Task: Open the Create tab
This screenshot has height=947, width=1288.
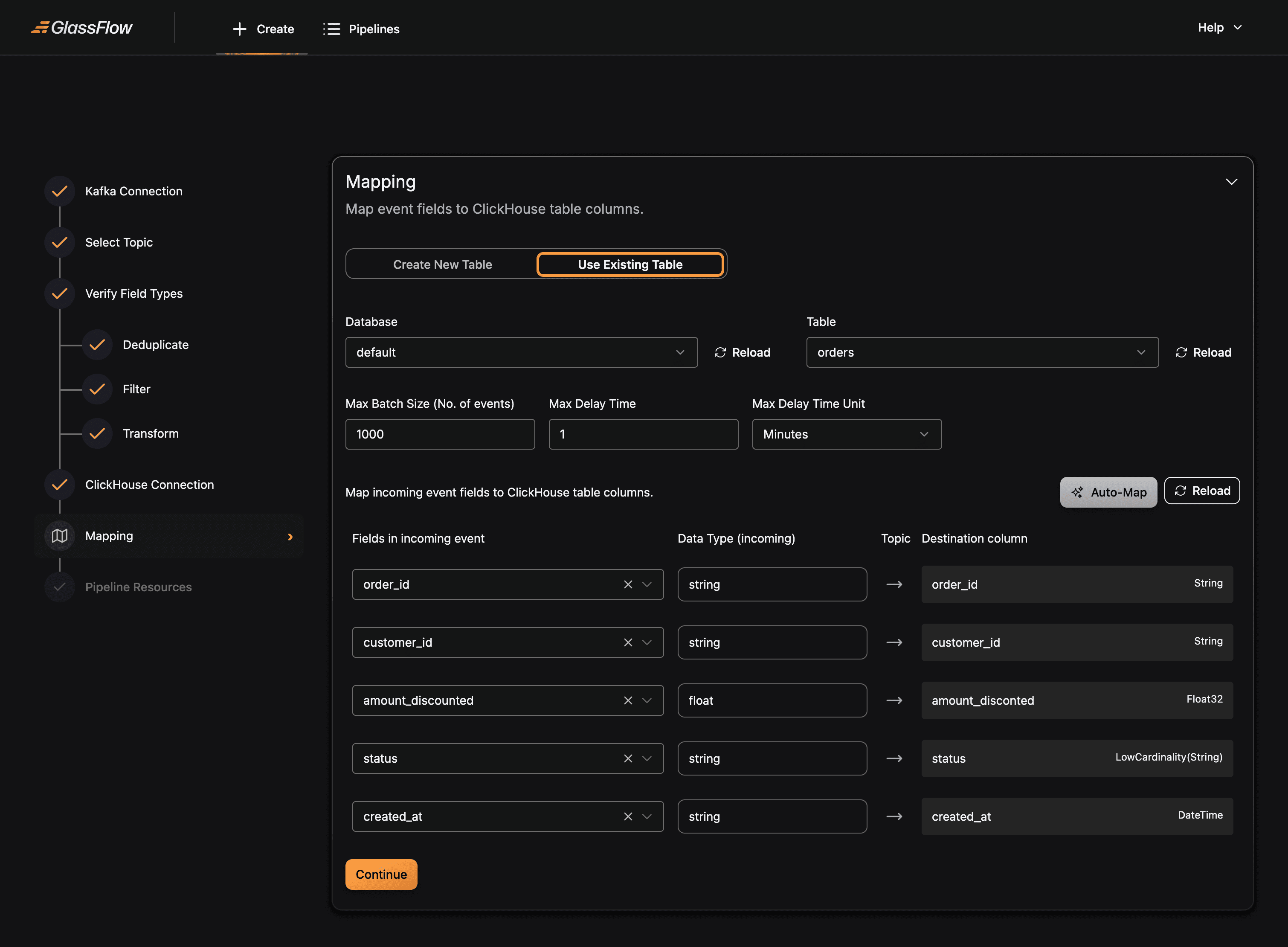Action: 263,29
